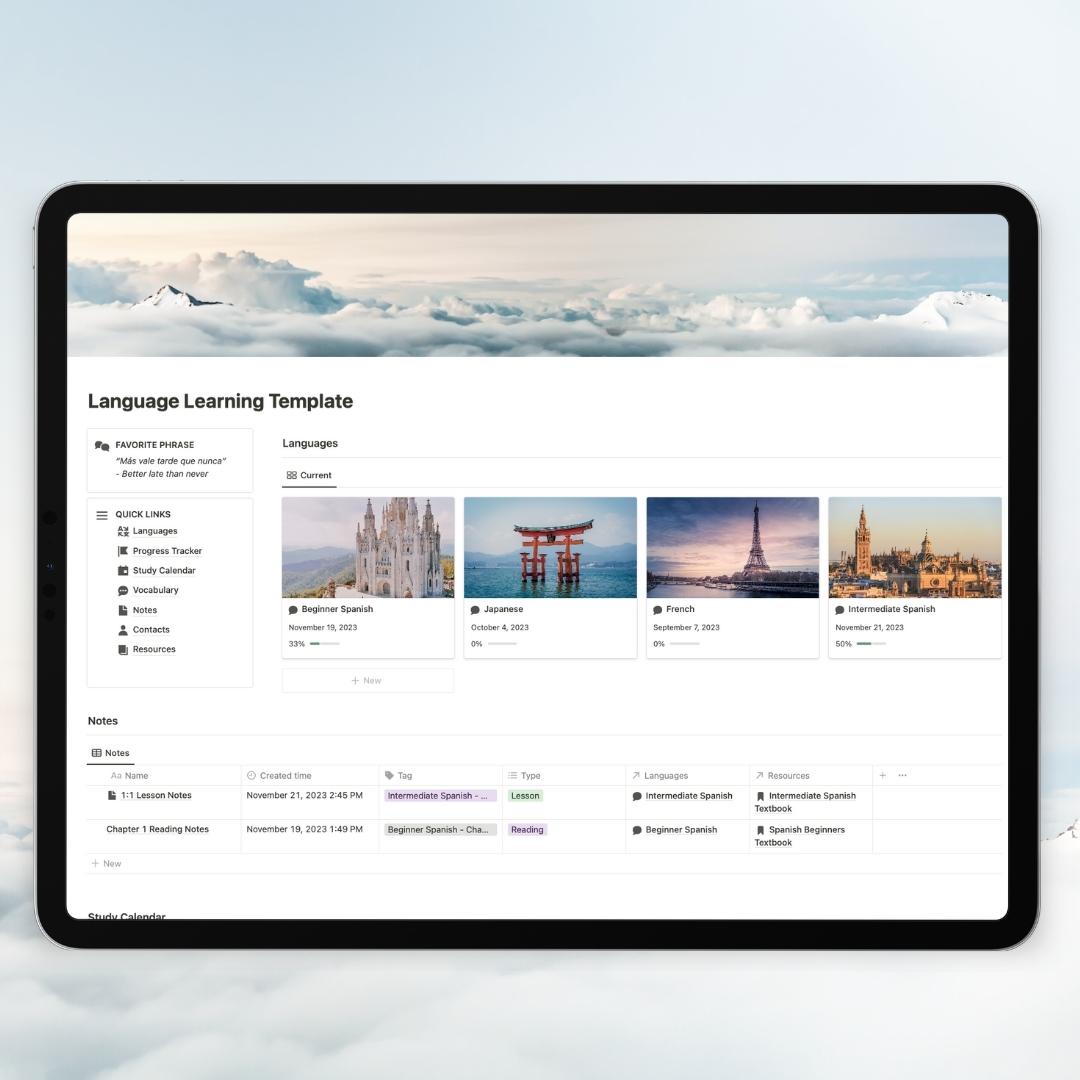Add a new card in Languages gallery

point(367,680)
